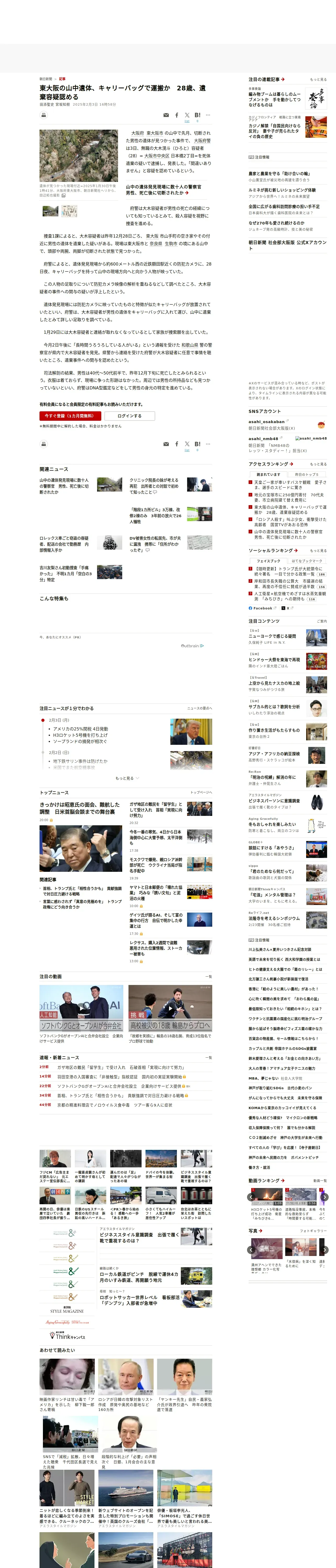Share by email icon below headline
The height and width of the screenshot is (1568, 336).
[x=166, y=115]
